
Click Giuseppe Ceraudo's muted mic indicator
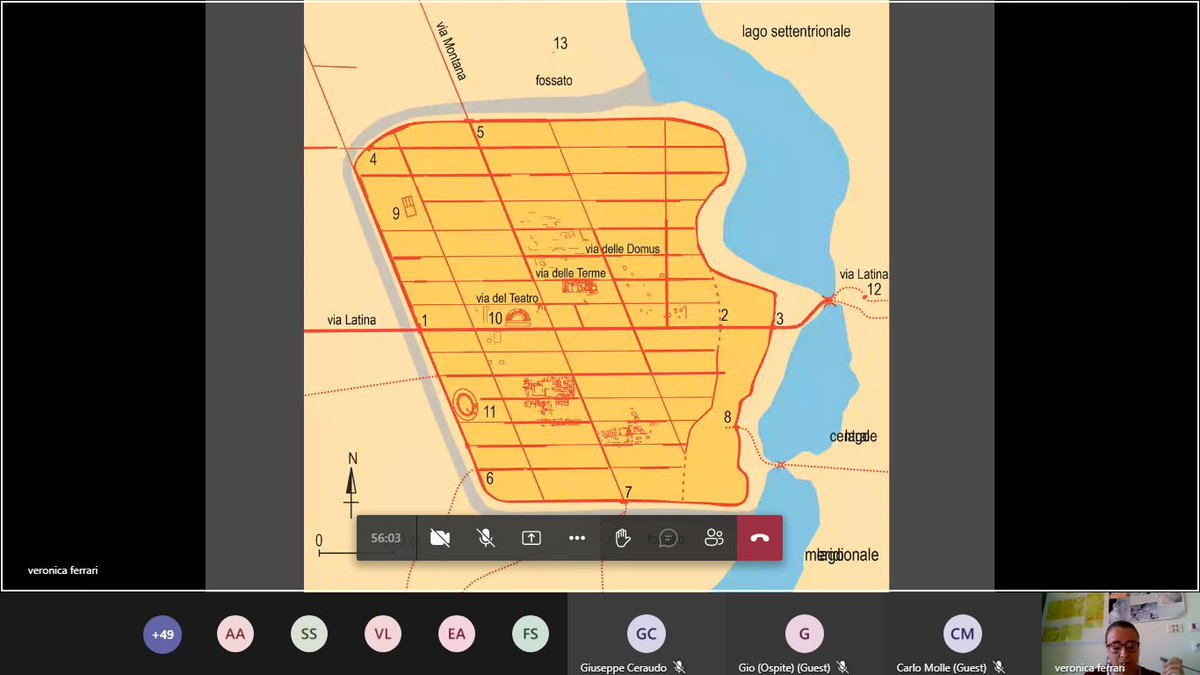(679, 667)
